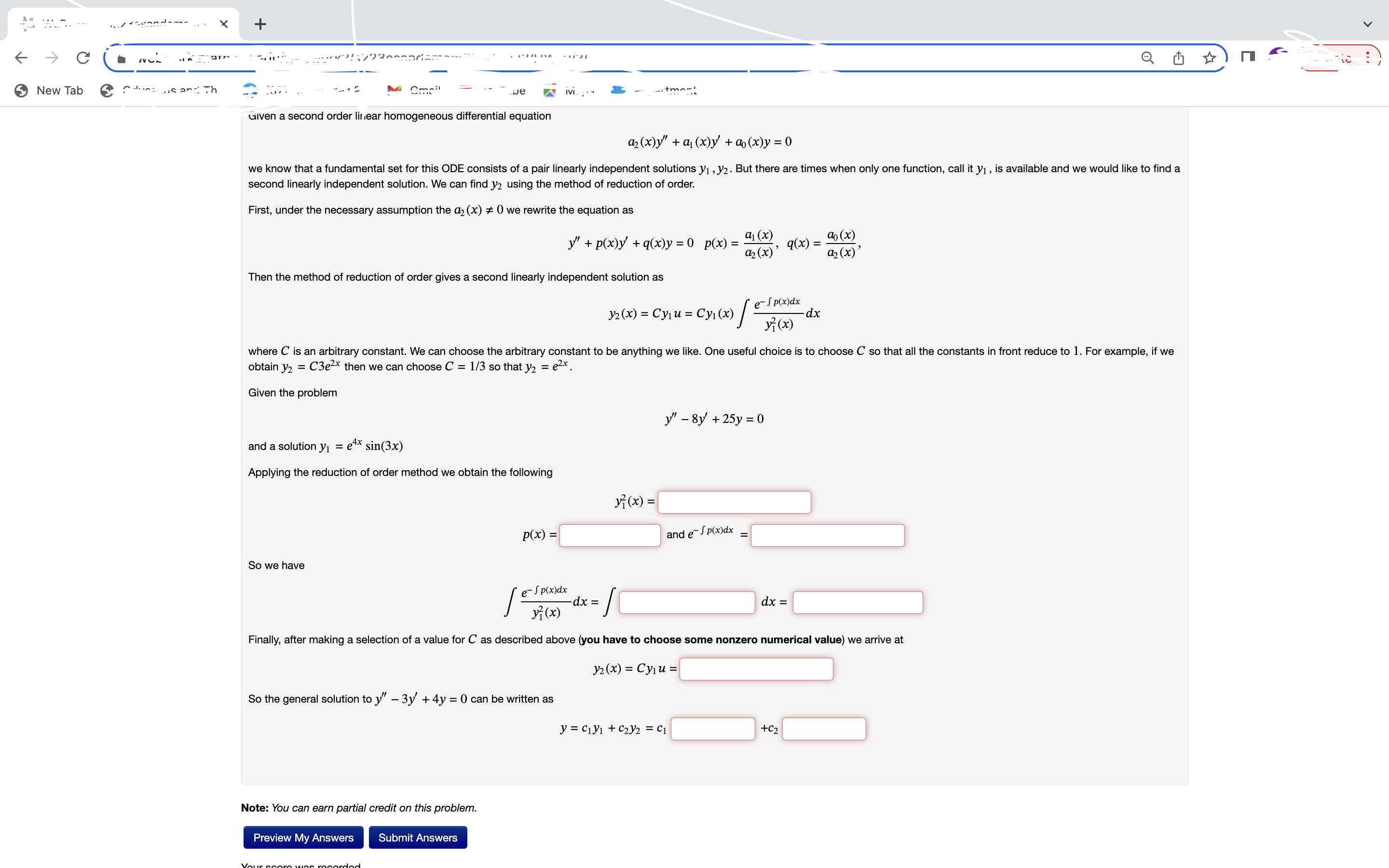Toggle the bookmark star for this page
Screen dimensions: 1389x868
click(x=1210, y=57)
